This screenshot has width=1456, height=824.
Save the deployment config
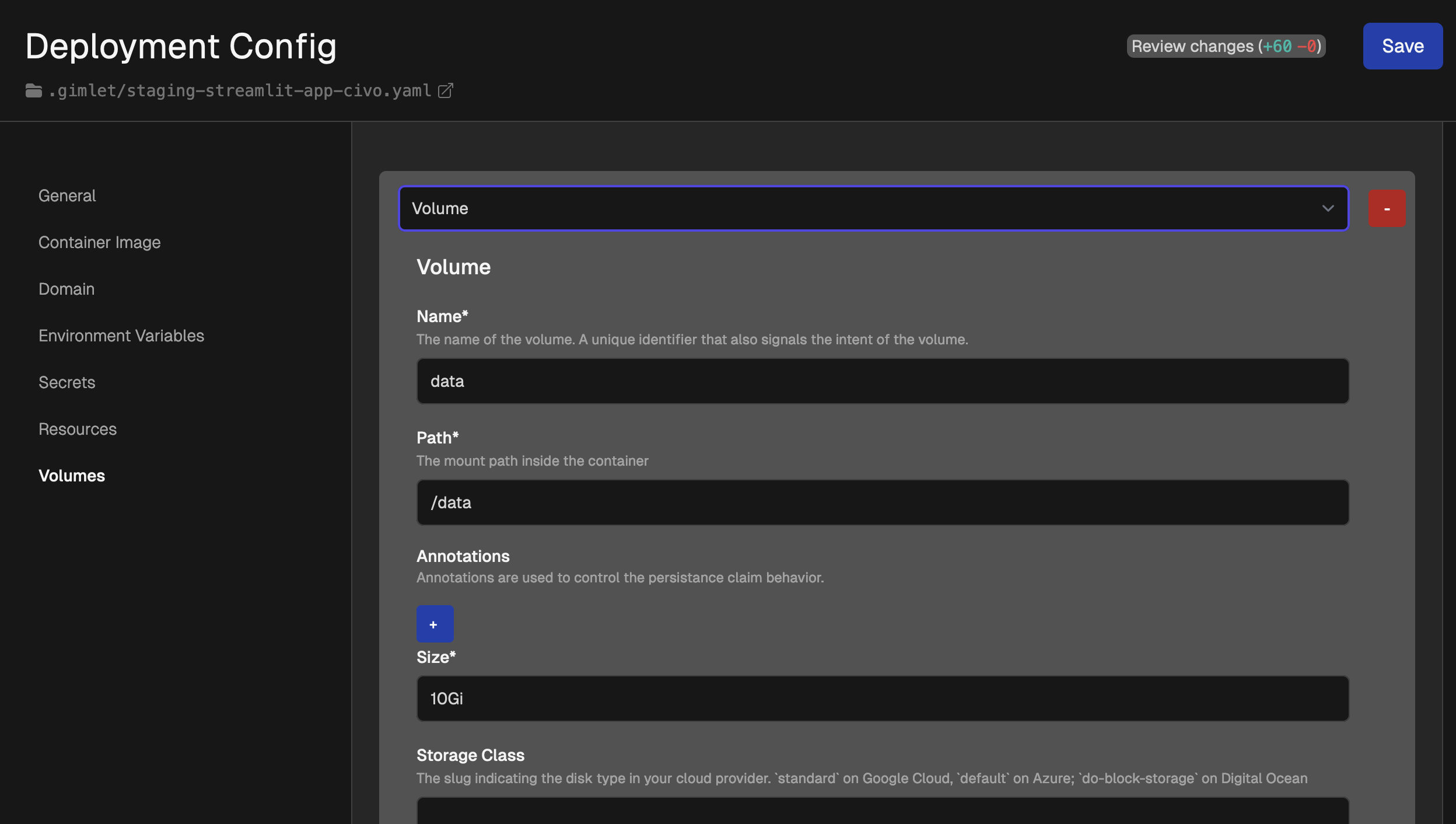point(1402,46)
